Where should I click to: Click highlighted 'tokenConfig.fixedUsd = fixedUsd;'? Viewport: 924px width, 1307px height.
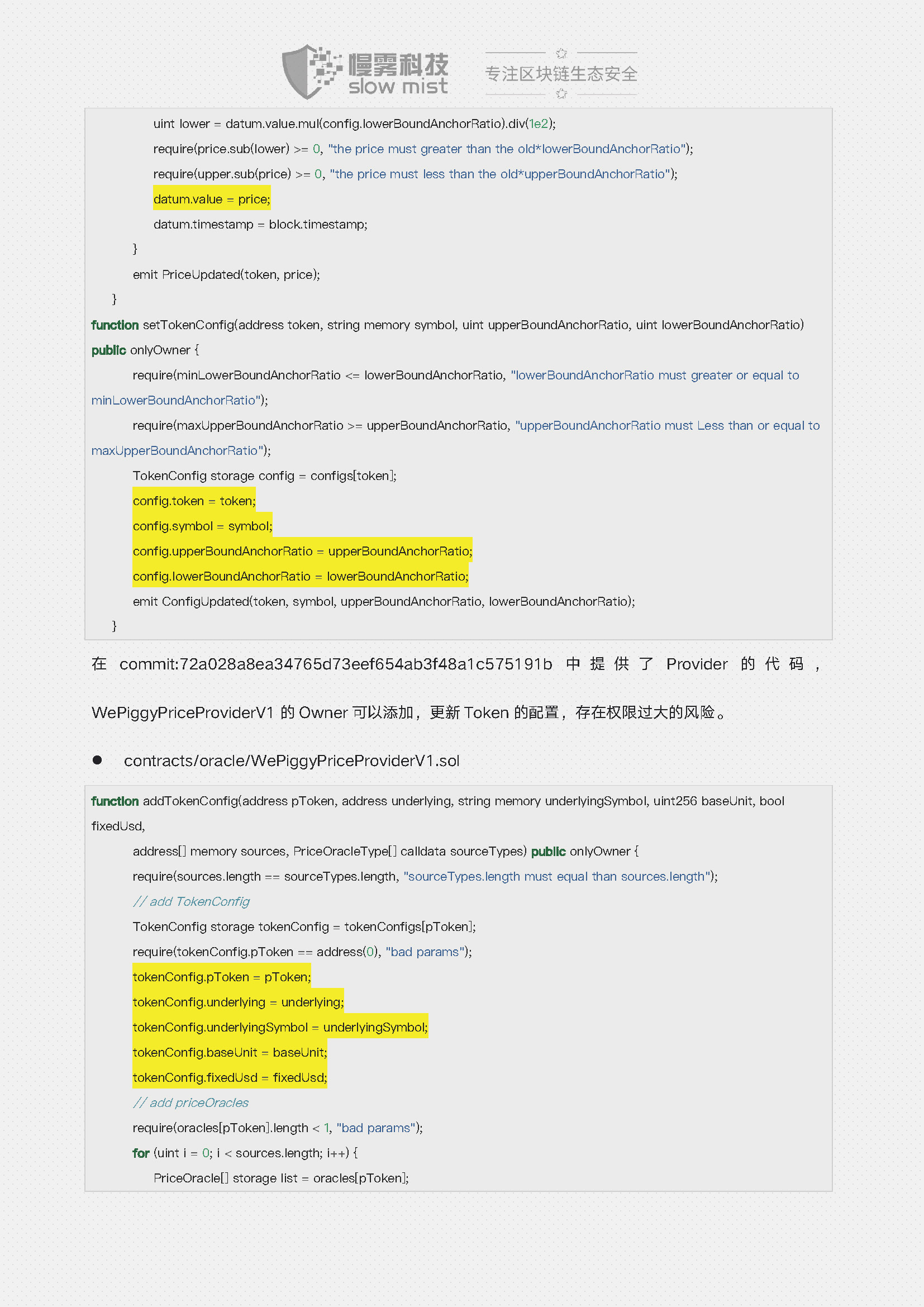tap(230, 1077)
